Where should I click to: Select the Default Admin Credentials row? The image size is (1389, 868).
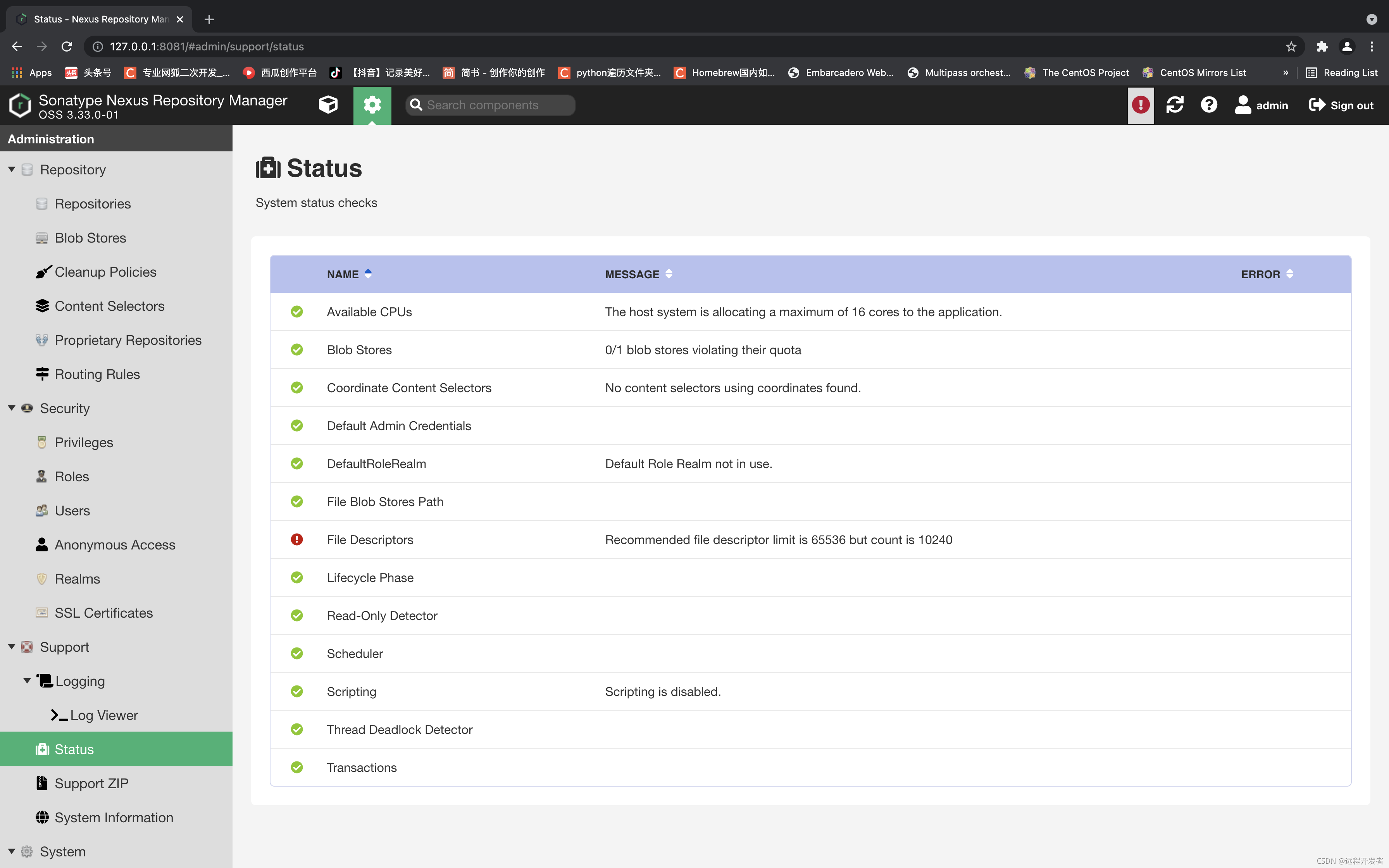(x=810, y=425)
